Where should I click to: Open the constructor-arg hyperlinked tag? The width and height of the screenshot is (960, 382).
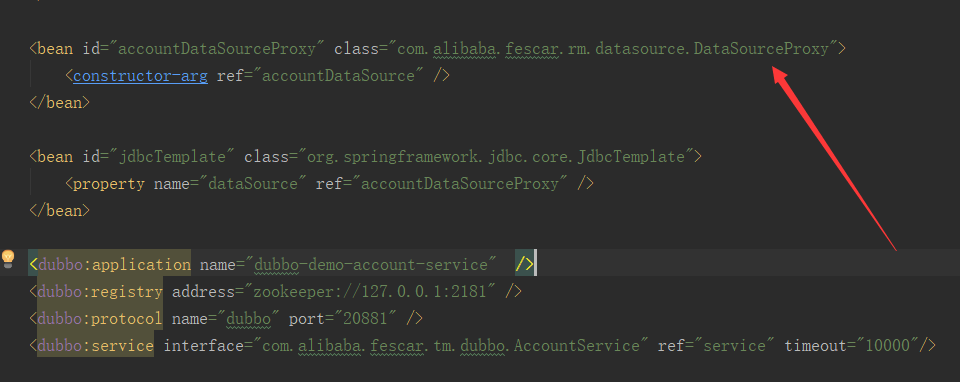(140, 76)
